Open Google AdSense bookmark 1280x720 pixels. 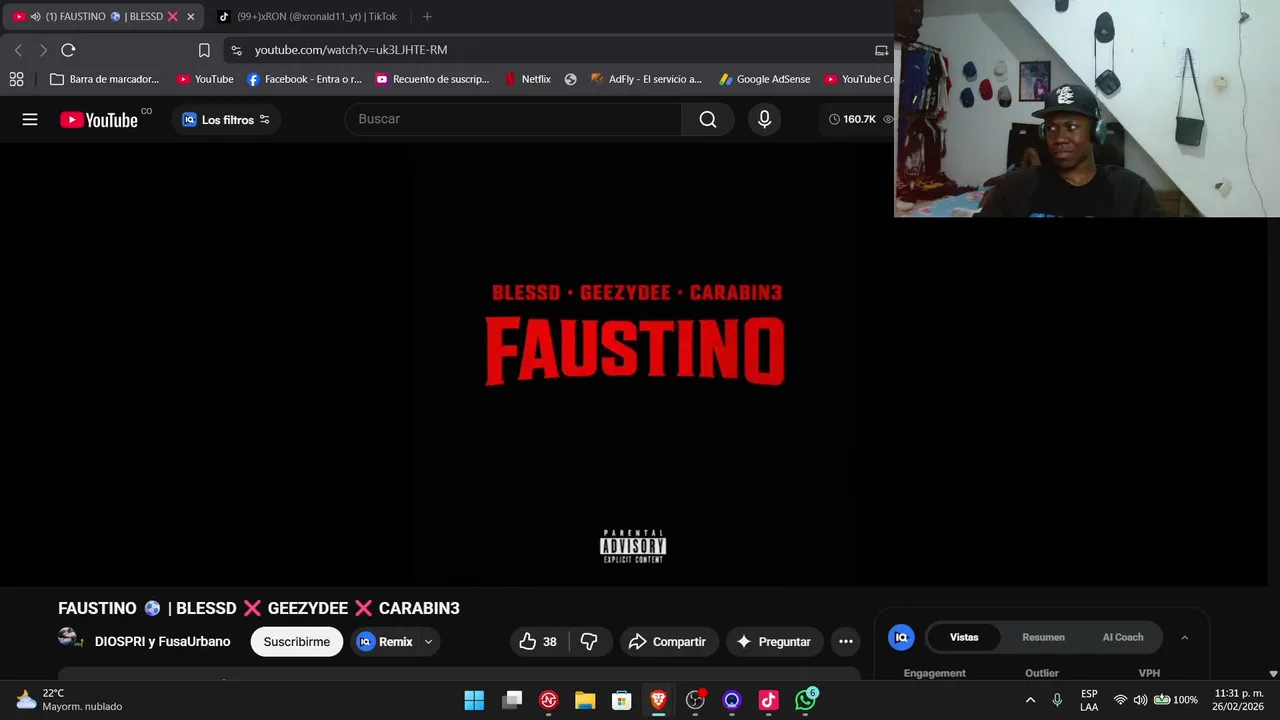point(764,79)
